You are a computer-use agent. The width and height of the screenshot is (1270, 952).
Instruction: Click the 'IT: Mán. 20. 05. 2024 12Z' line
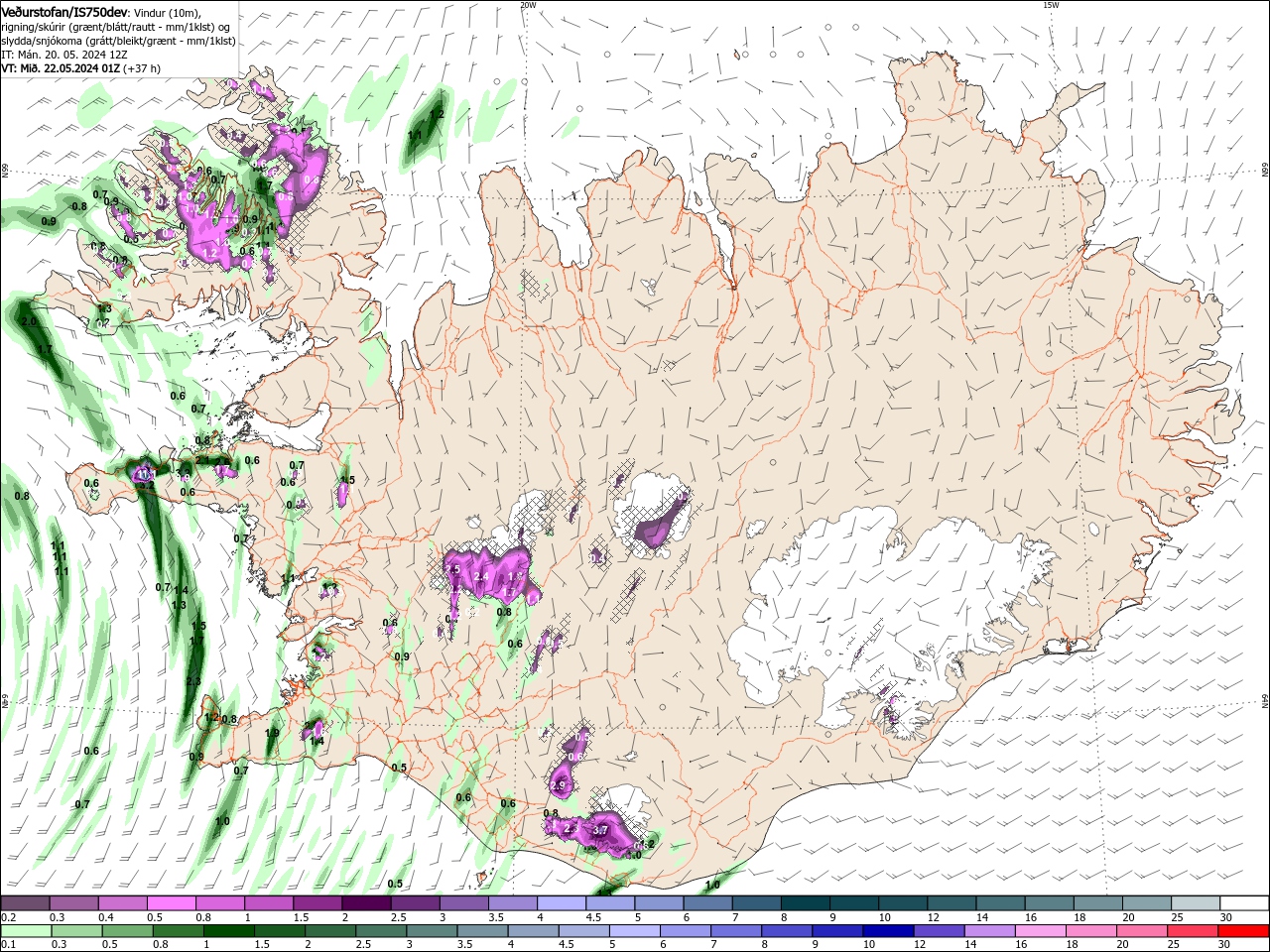(x=66, y=55)
